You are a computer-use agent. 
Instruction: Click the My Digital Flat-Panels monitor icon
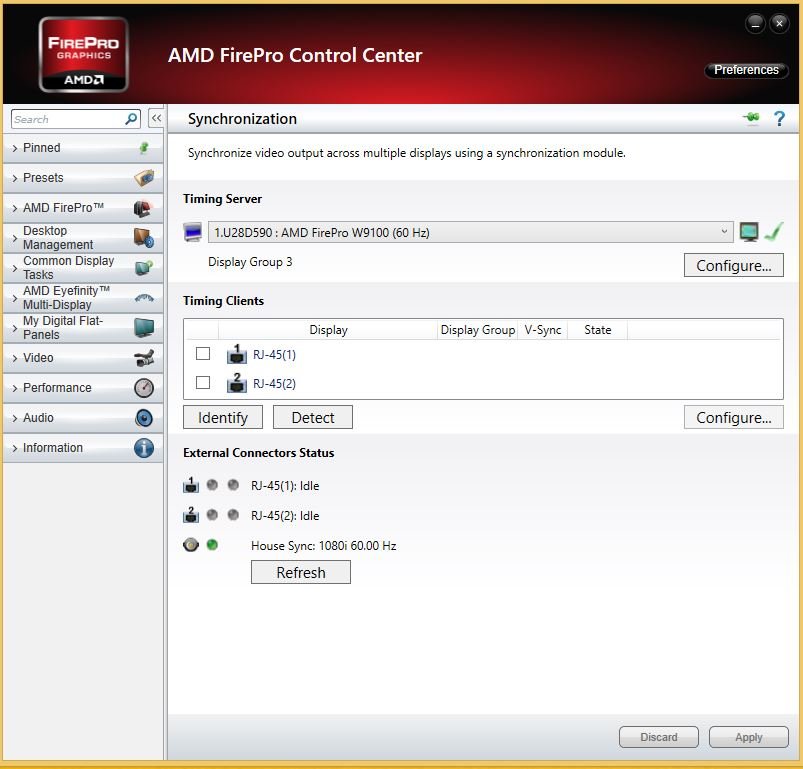click(x=144, y=328)
